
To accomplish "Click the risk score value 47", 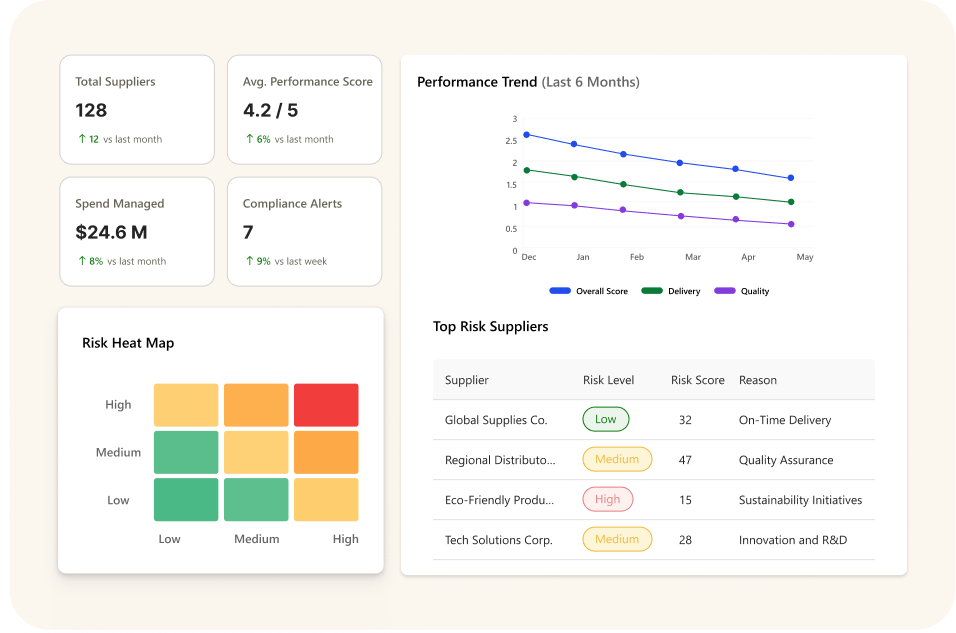I will 685,460.
